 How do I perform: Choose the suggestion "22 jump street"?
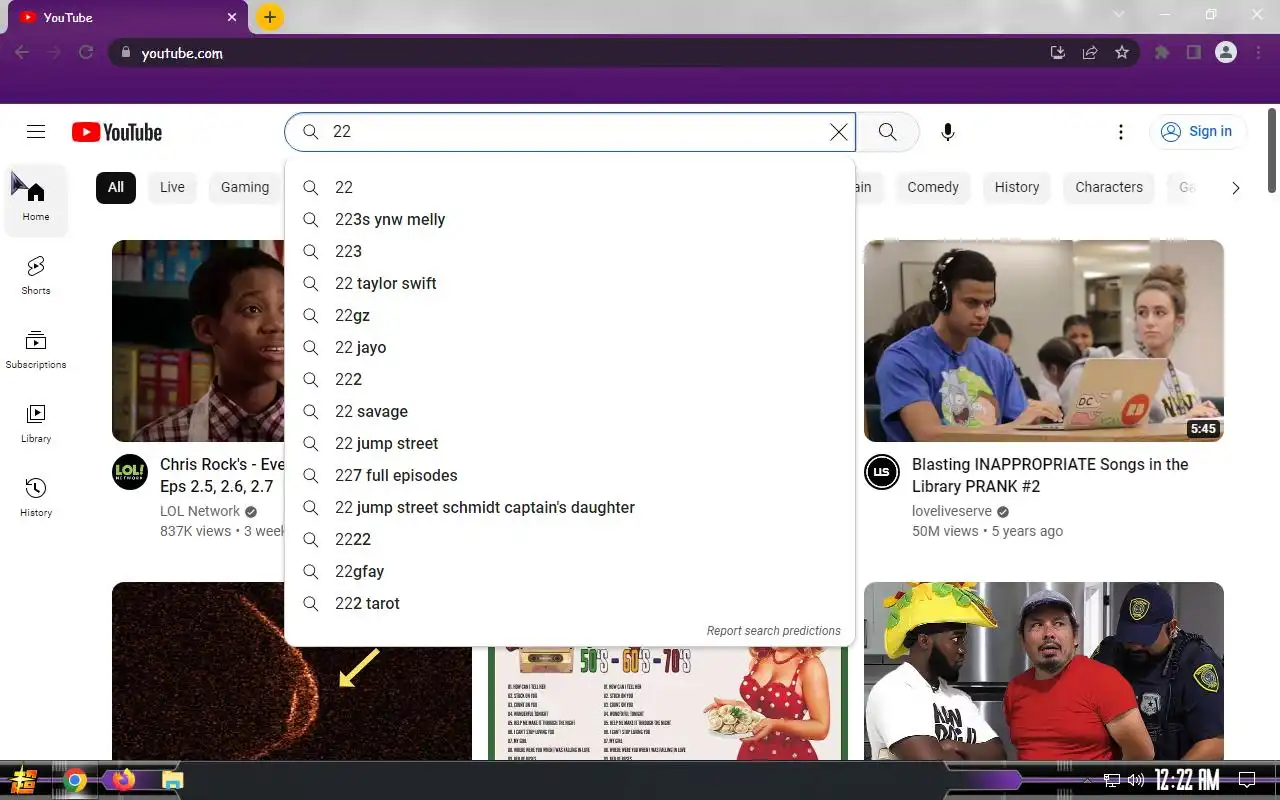click(570, 443)
